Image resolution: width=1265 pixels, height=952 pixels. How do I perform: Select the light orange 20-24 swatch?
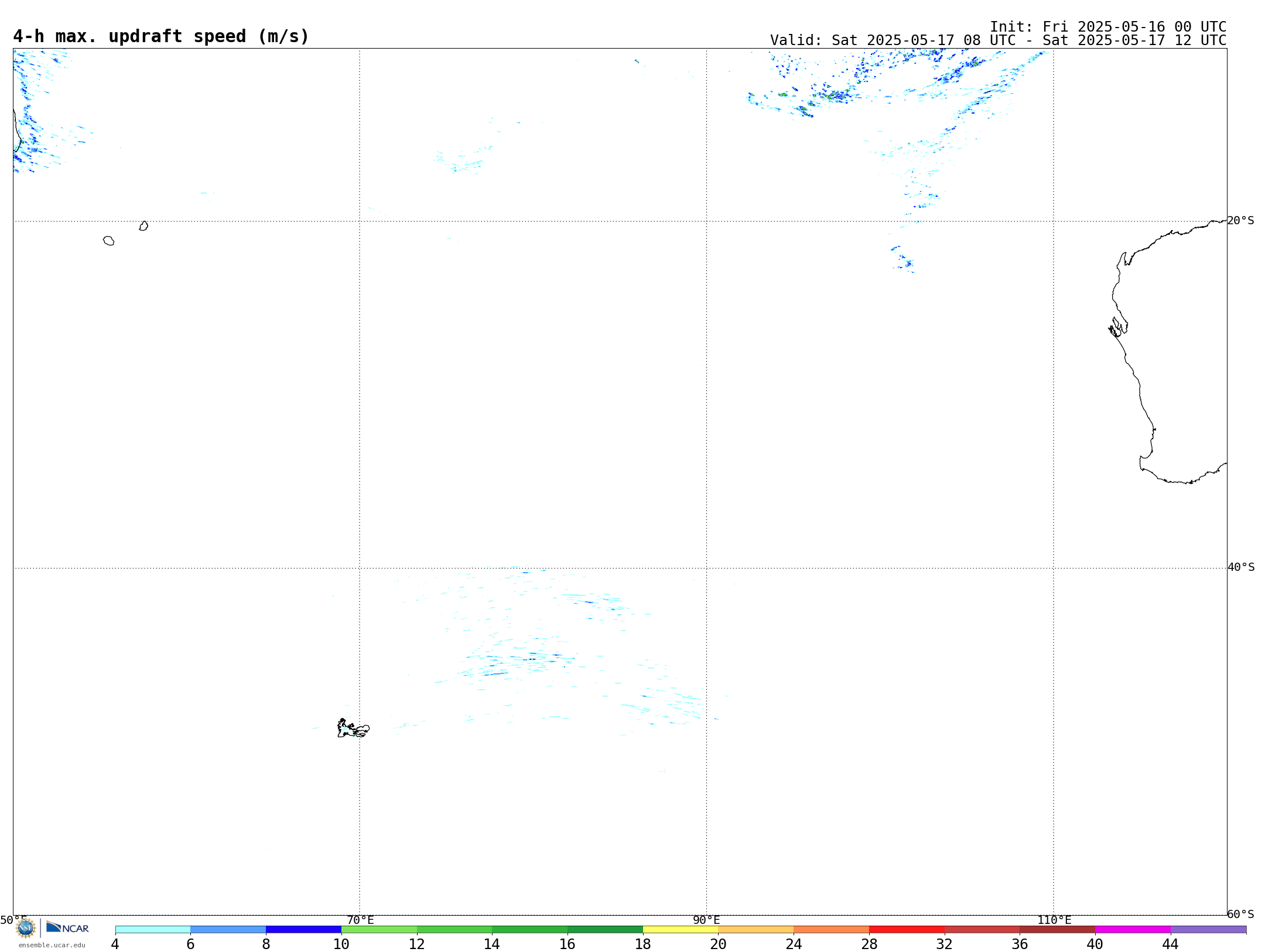tap(756, 930)
